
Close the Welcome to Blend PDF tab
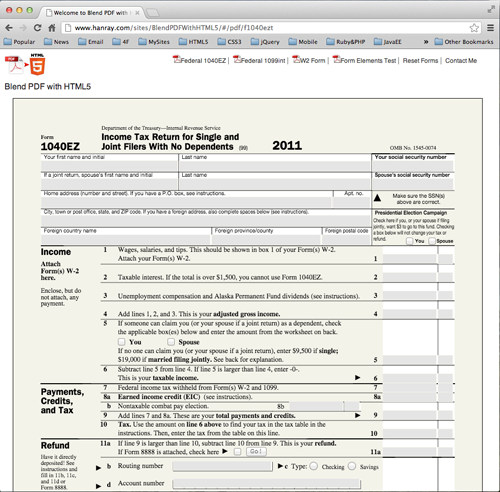click(x=137, y=13)
